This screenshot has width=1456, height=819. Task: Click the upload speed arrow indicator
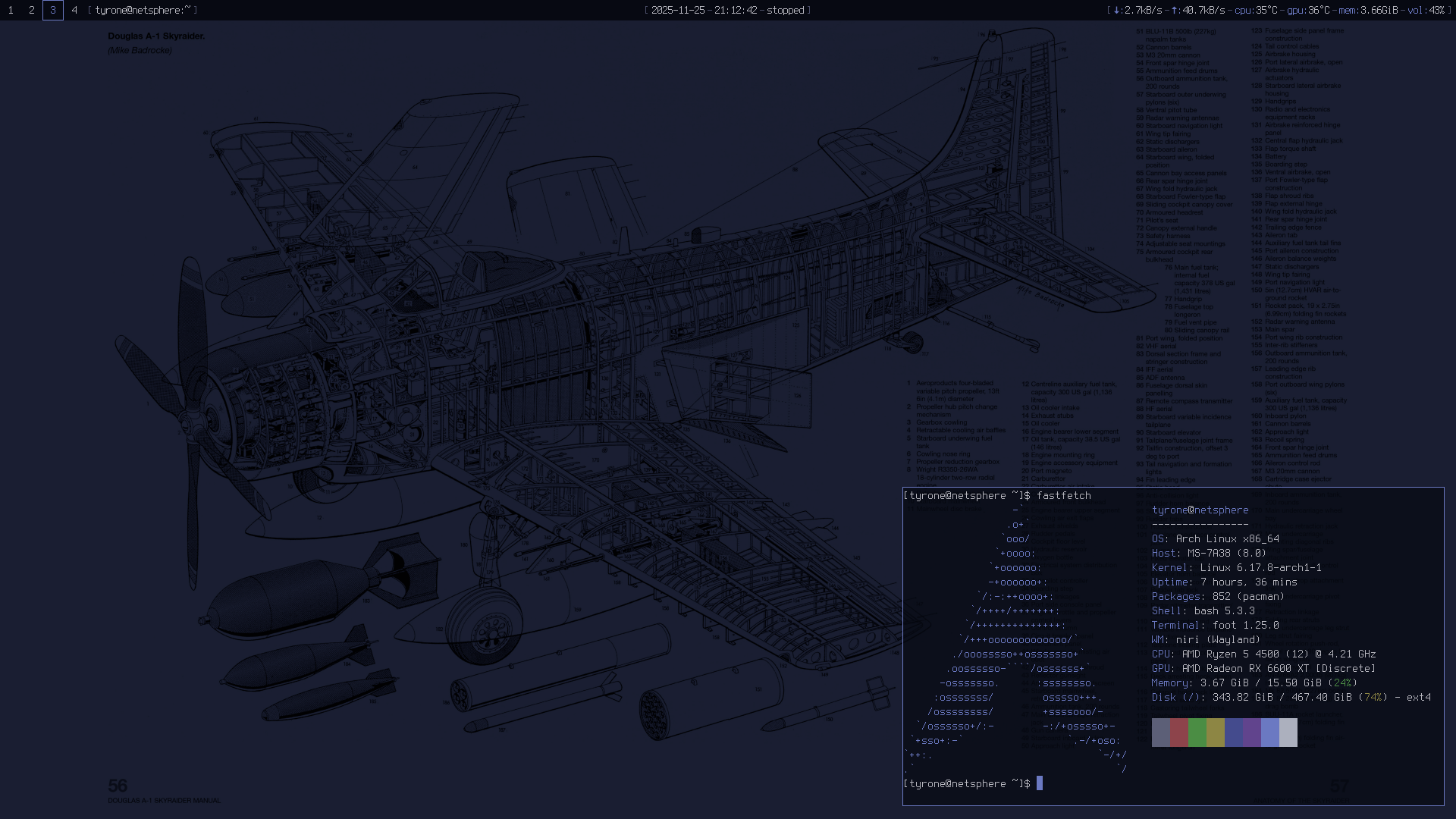(1174, 11)
